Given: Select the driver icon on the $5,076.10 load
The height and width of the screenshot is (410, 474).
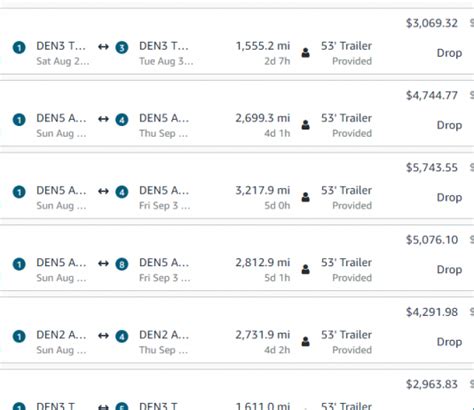Looking at the screenshot, I should point(306,269).
